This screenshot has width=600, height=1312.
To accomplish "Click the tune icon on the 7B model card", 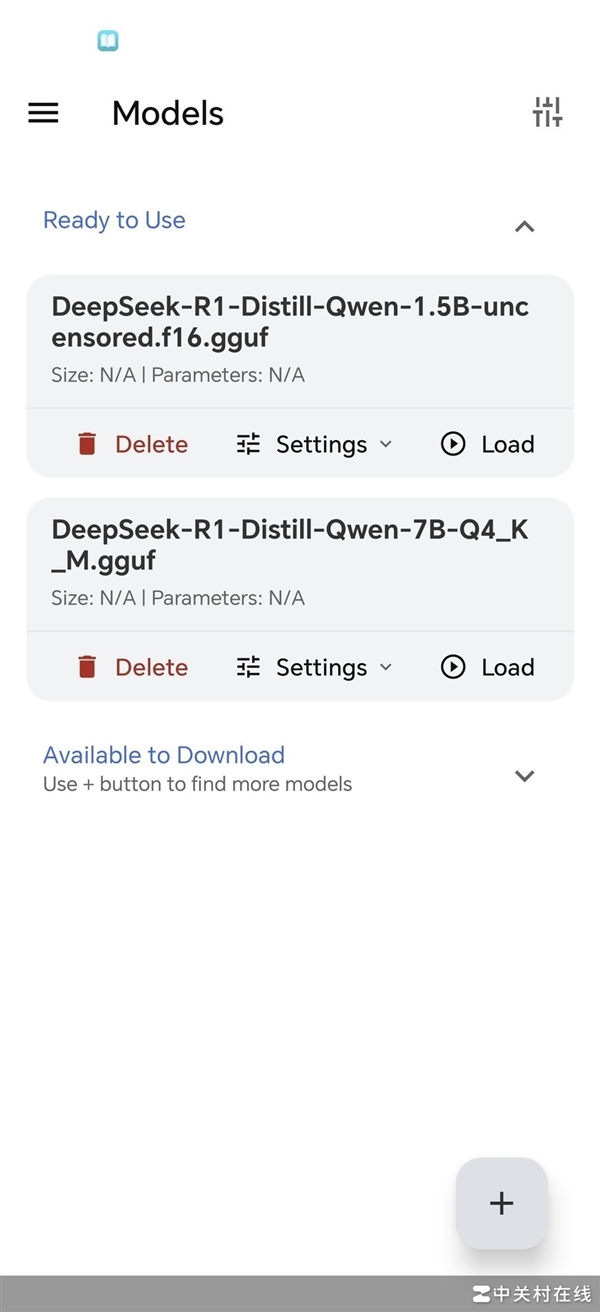I will pyautogui.click(x=248, y=667).
